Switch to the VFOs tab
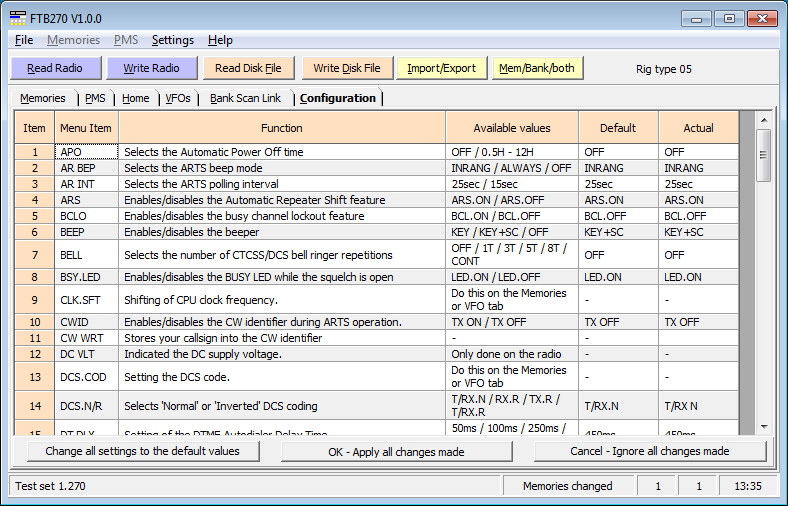 (x=177, y=98)
